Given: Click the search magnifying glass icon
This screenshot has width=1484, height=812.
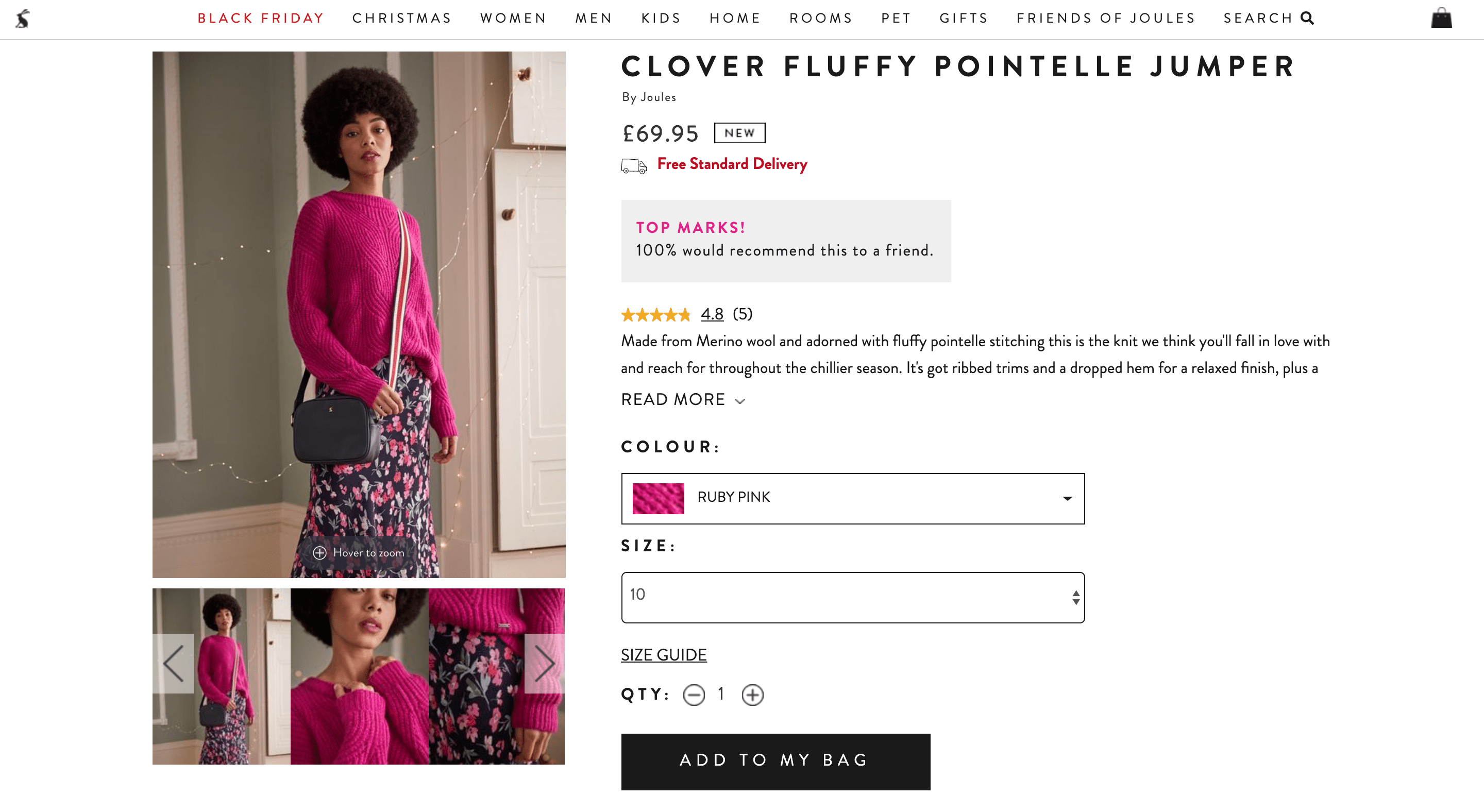Looking at the screenshot, I should coord(1307,19).
